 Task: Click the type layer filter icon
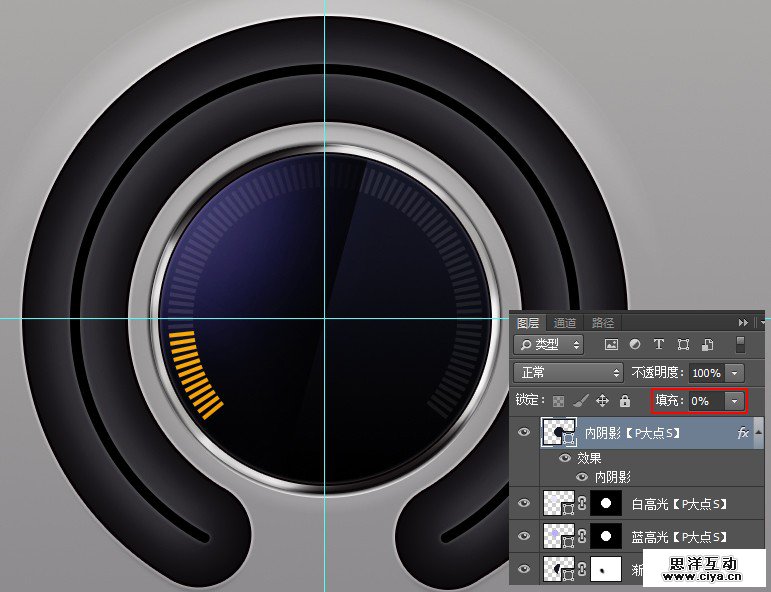pos(659,345)
